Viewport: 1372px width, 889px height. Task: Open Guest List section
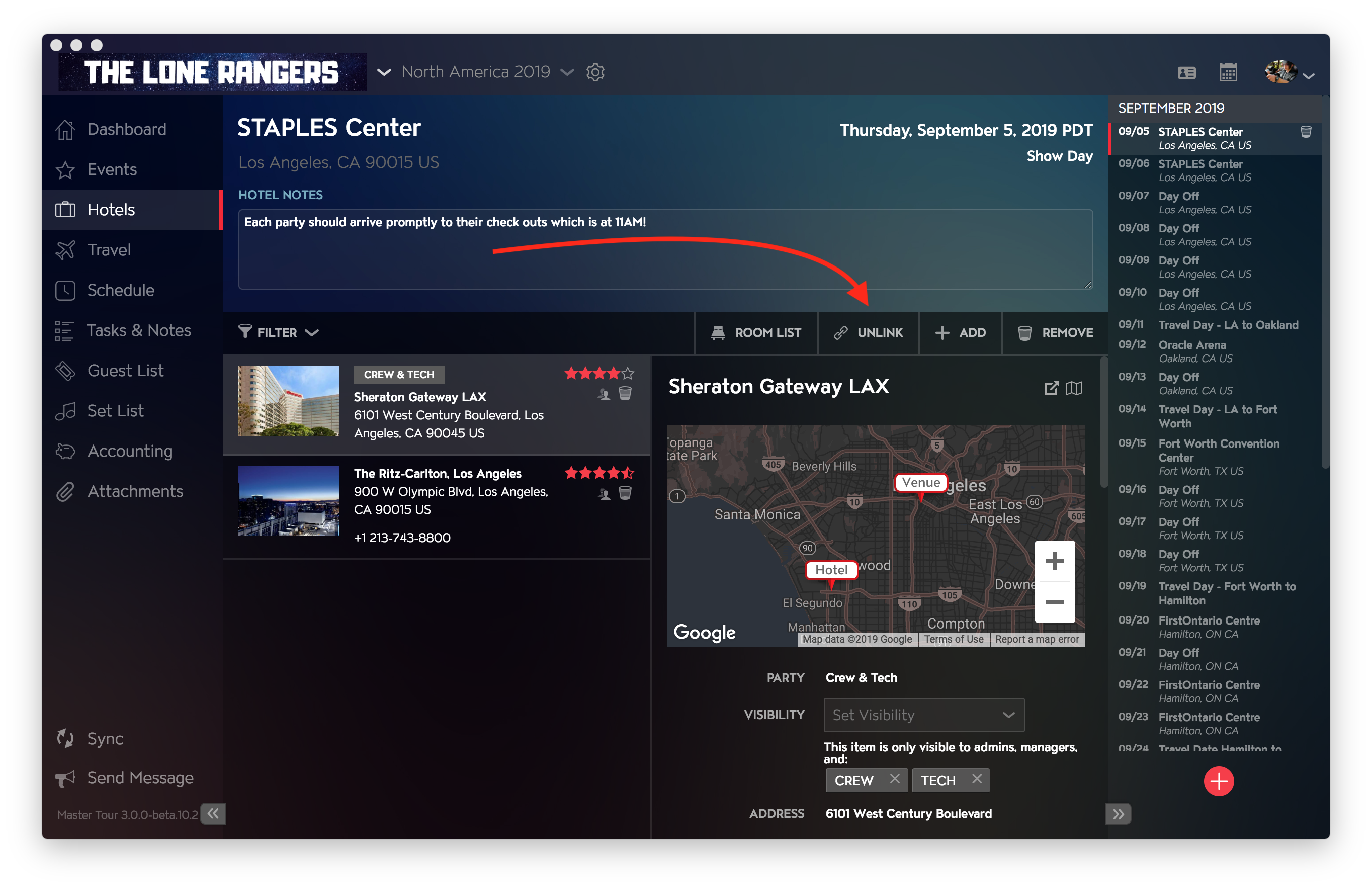click(133, 371)
